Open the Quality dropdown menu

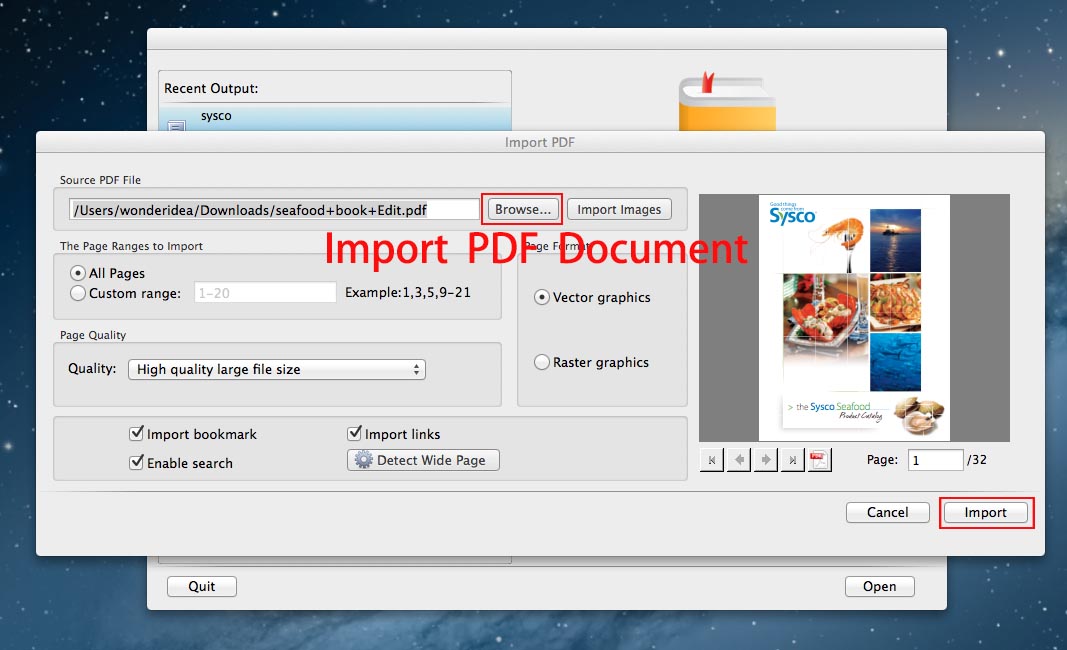tap(276, 369)
